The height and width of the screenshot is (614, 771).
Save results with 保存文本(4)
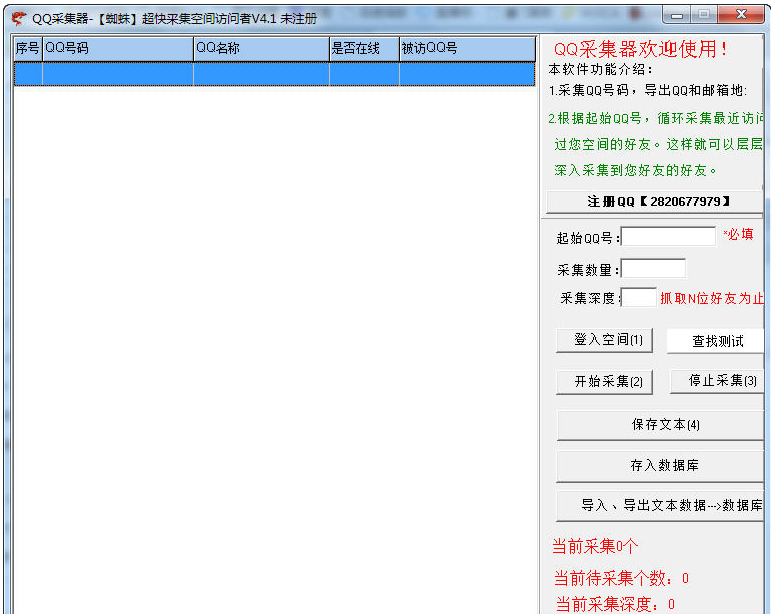point(660,425)
